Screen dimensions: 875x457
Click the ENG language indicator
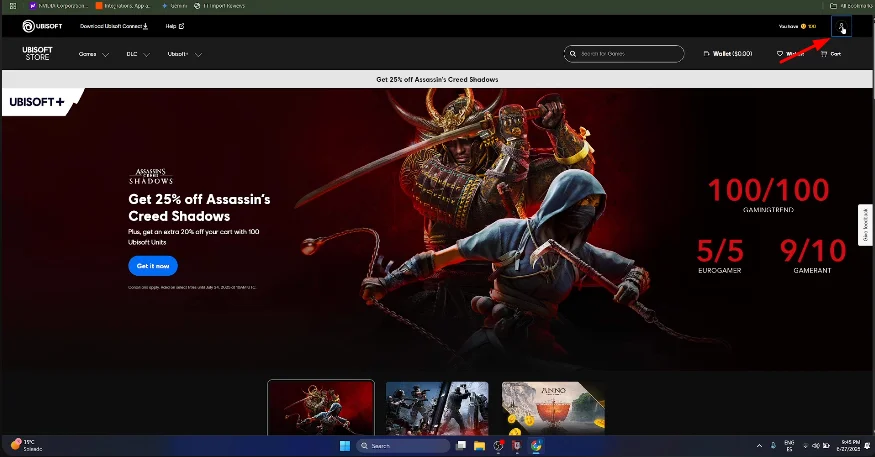(x=790, y=445)
